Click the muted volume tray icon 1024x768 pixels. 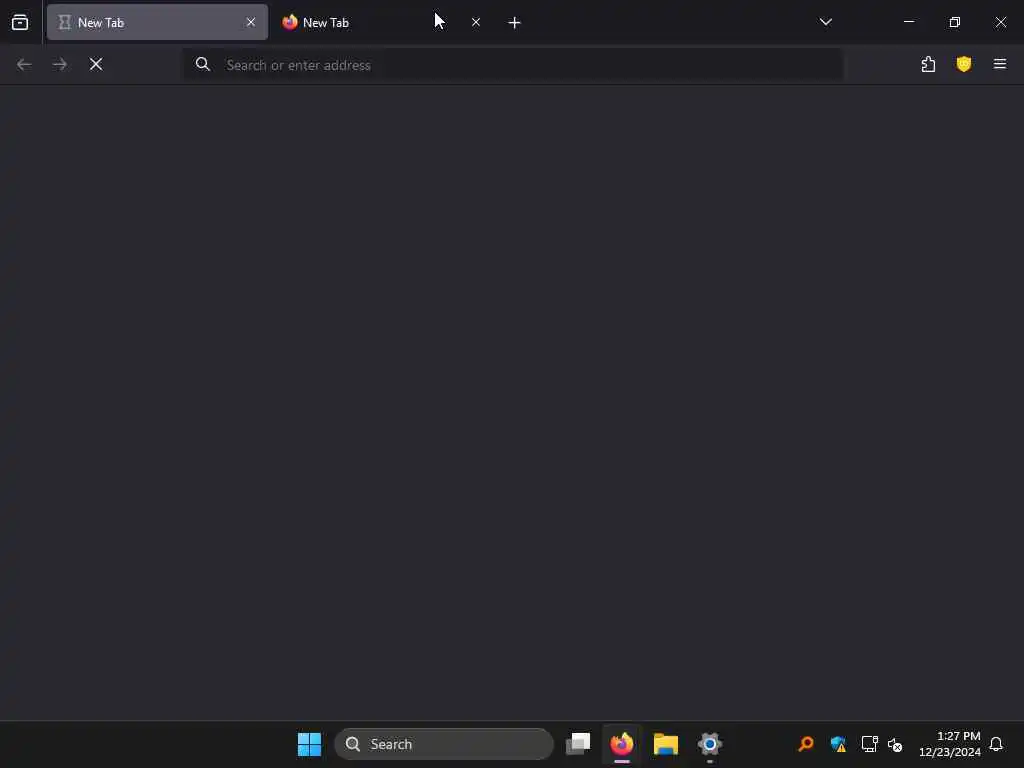895,744
